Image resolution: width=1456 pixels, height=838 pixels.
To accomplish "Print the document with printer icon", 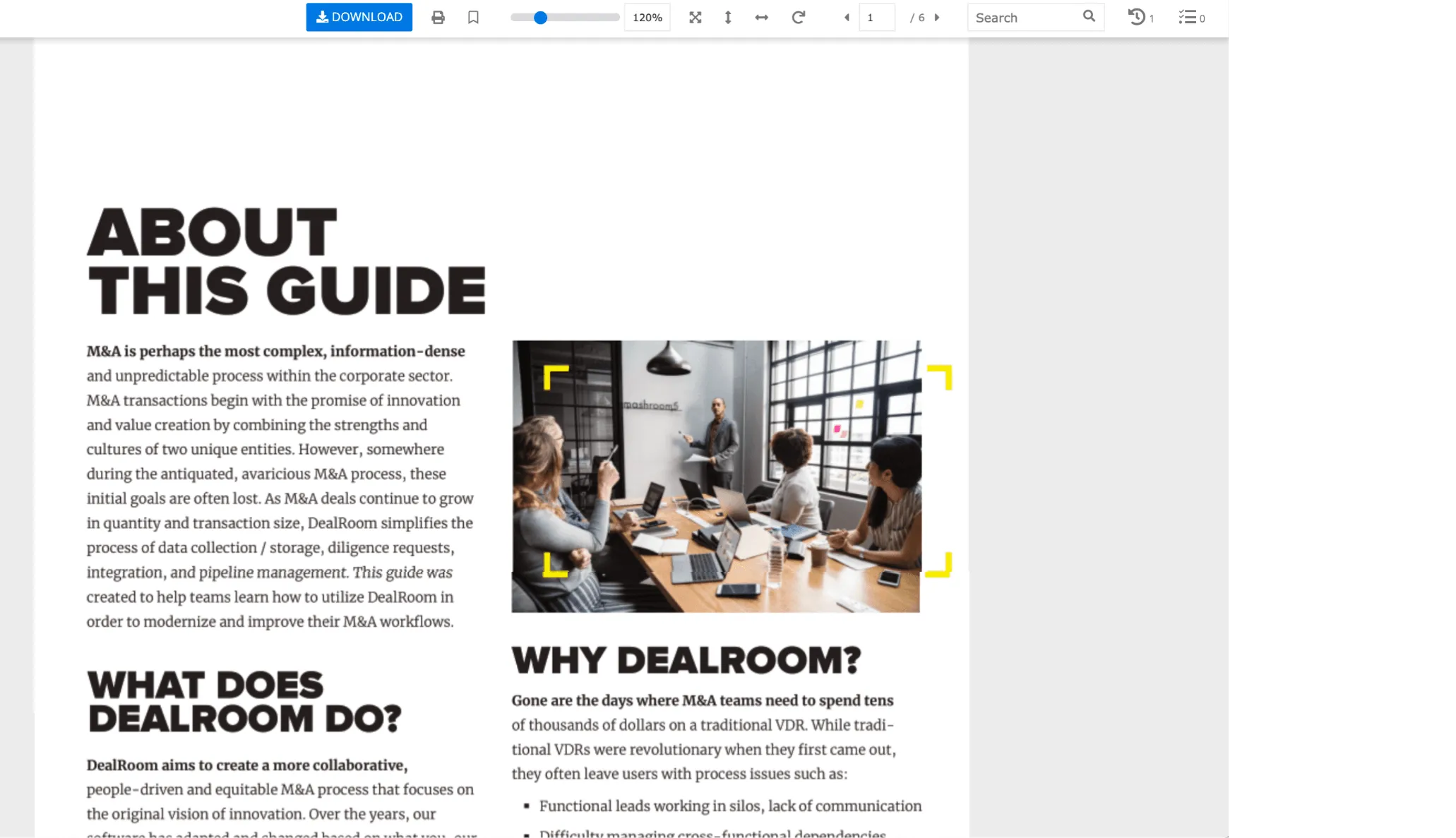I will (438, 18).
